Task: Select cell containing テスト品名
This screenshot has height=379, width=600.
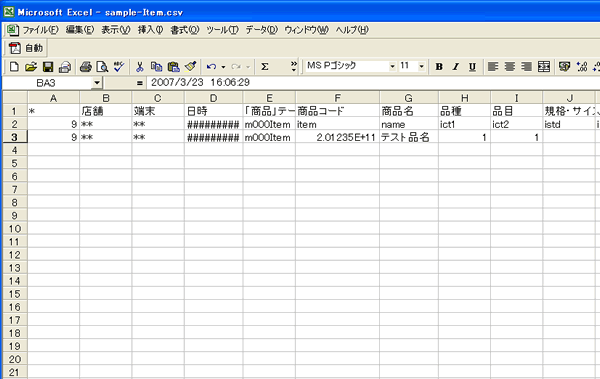Action: click(409, 137)
